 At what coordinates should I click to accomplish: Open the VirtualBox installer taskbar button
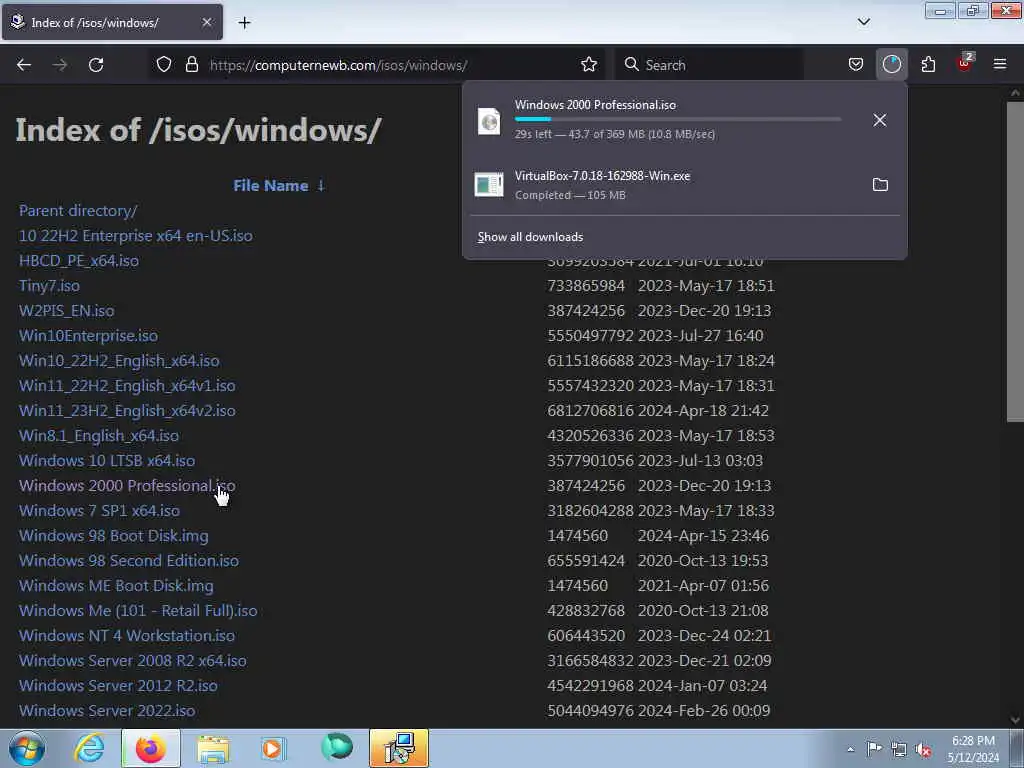click(x=398, y=748)
